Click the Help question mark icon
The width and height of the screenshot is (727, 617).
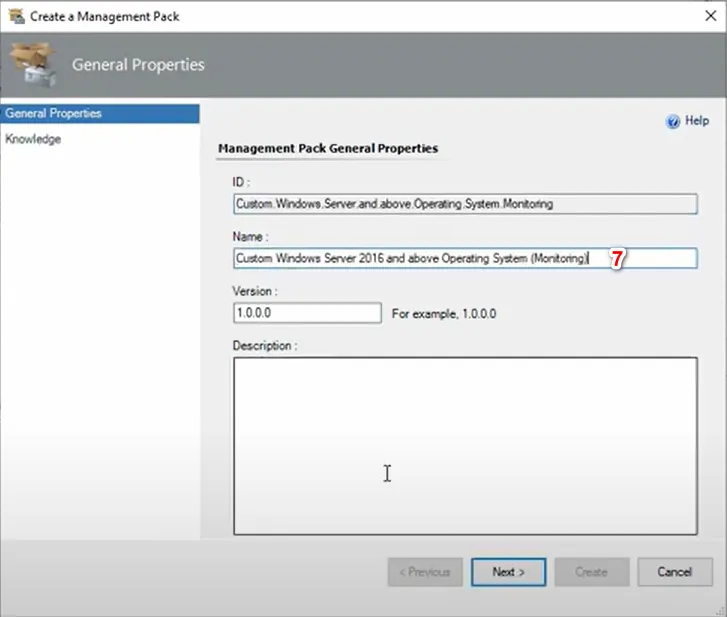[672, 121]
